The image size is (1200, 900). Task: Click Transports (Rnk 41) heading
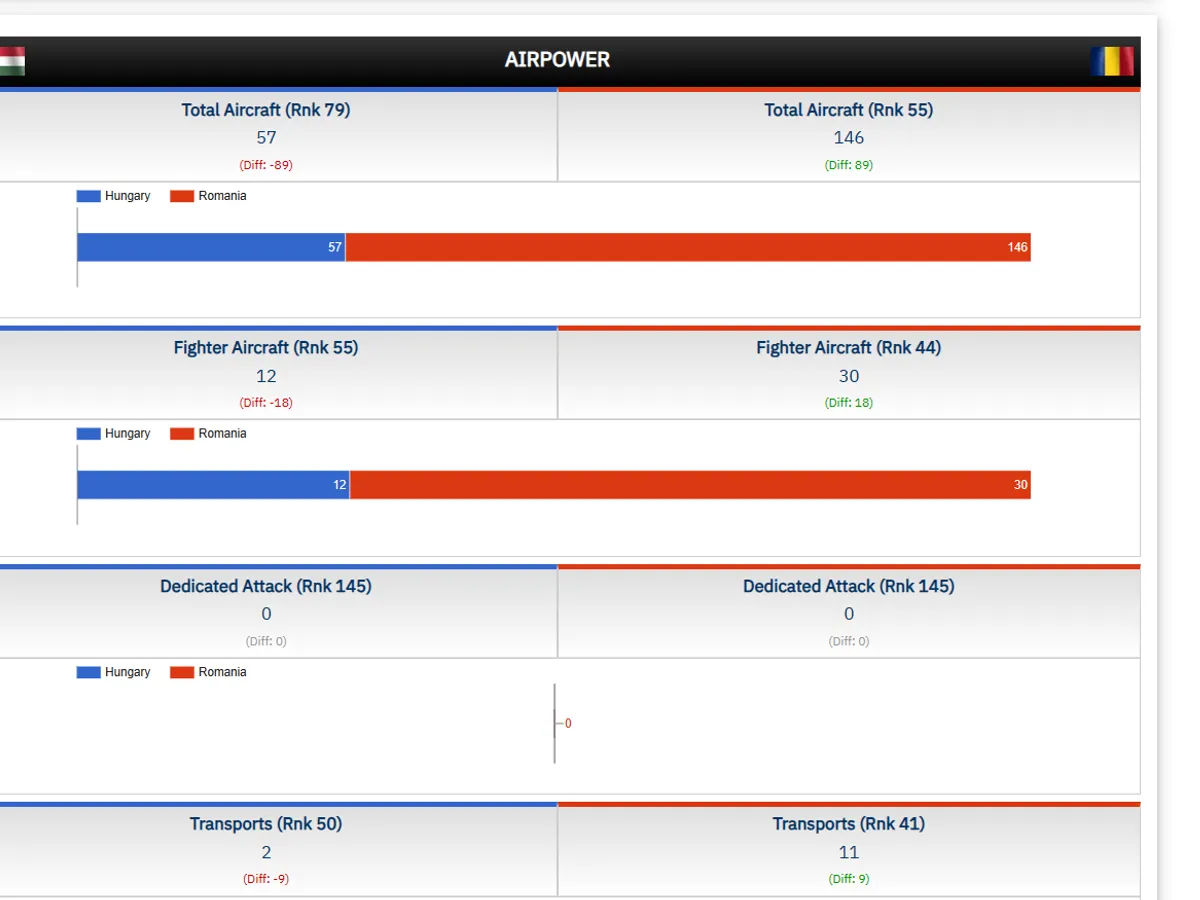coord(848,824)
